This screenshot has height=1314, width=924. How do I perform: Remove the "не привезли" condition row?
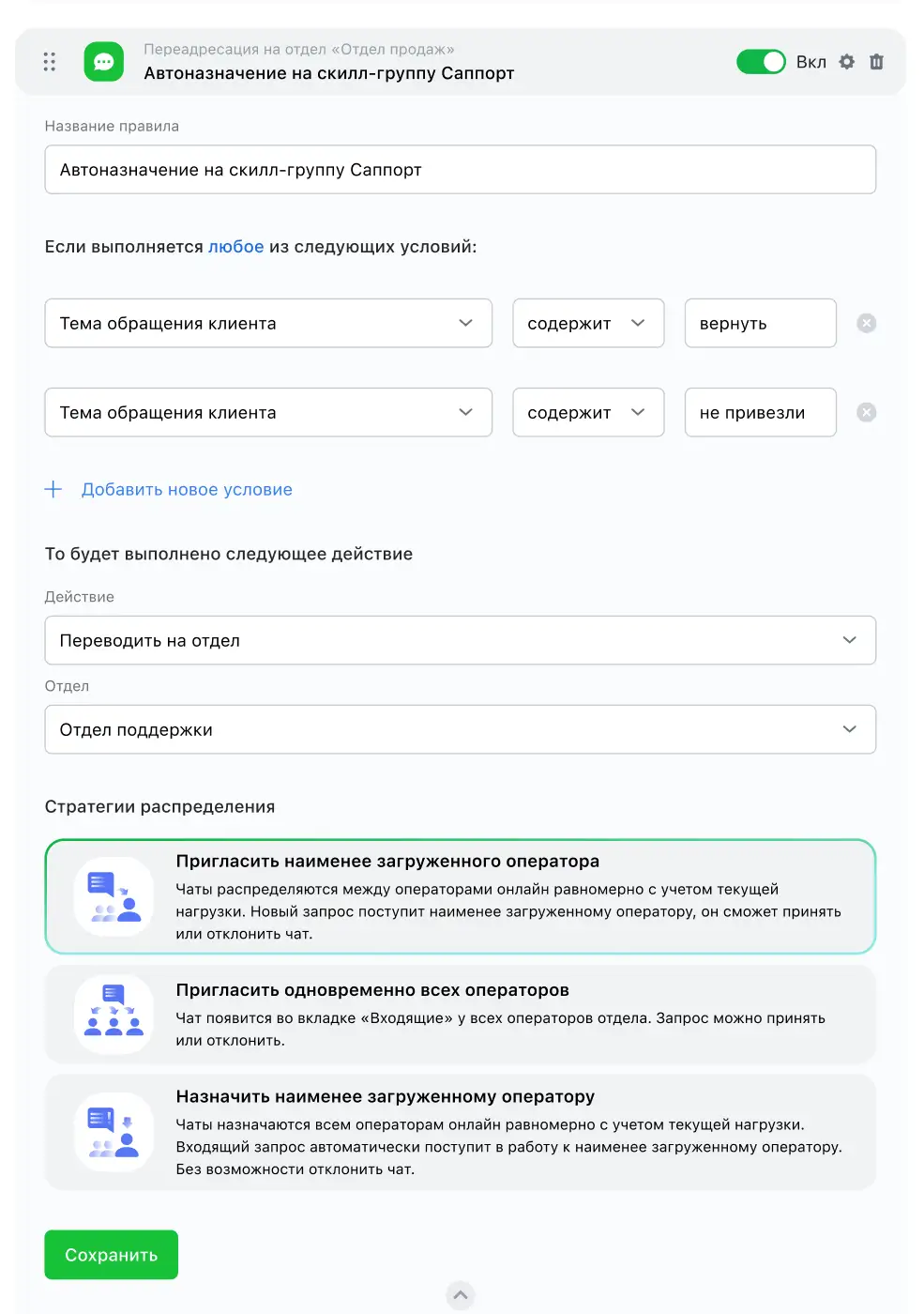click(867, 413)
